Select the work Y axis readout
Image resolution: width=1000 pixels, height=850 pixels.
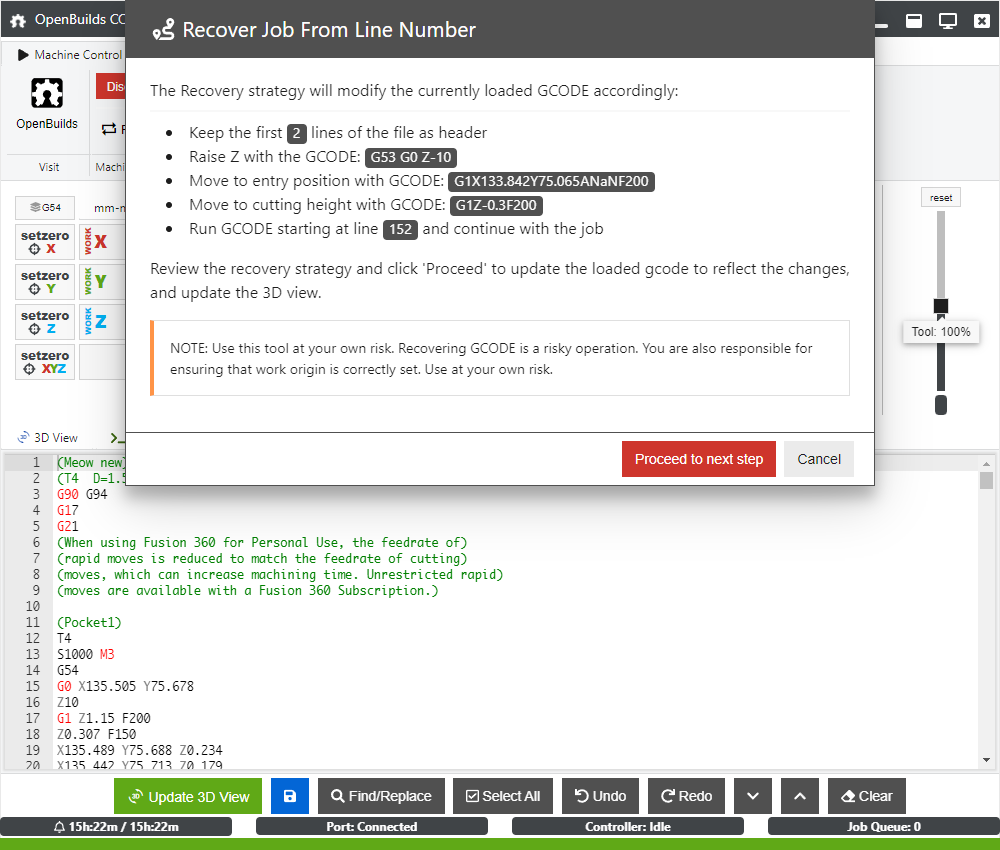tap(102, 282)
